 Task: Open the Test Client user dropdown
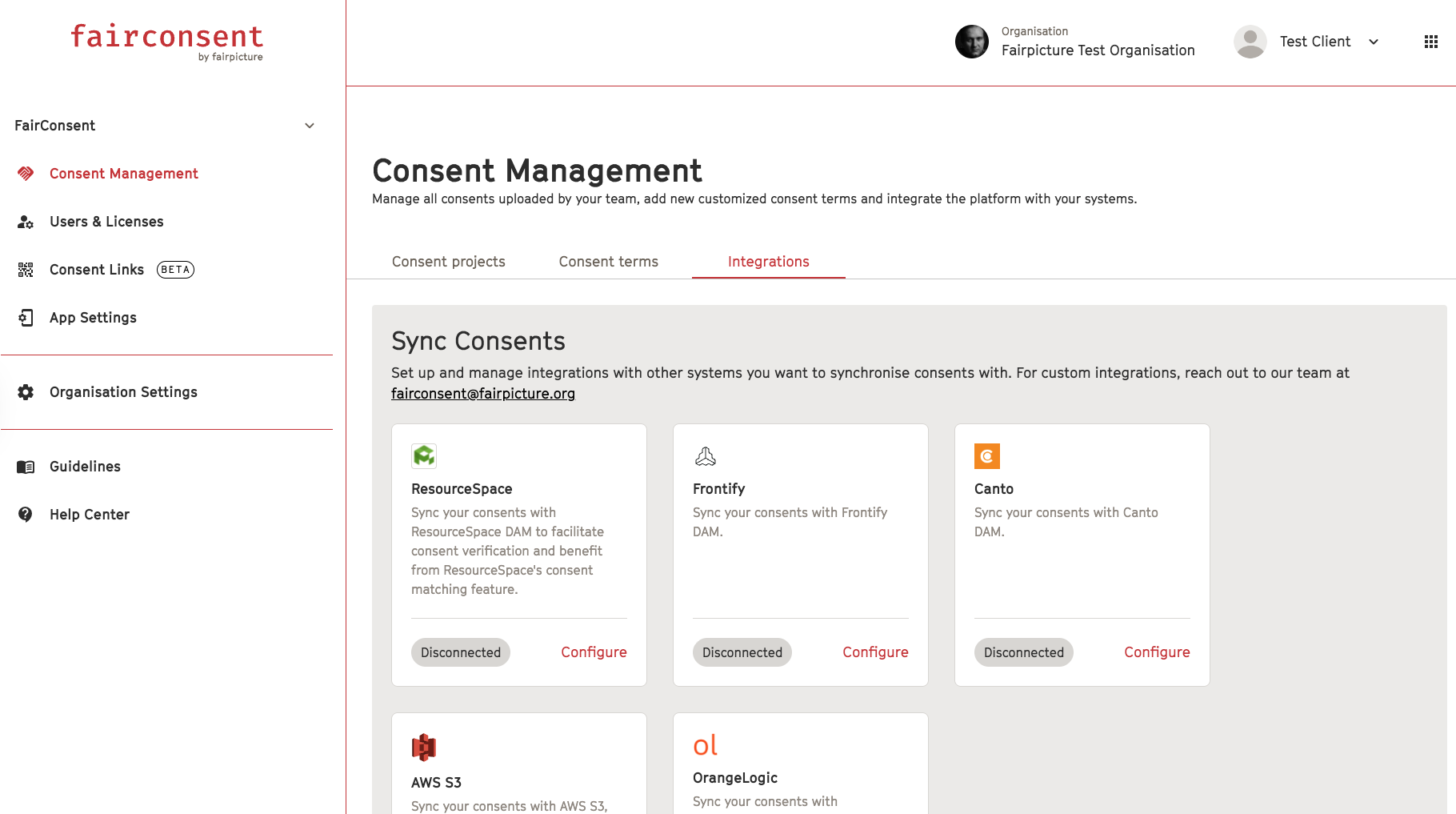click(1374, 42)
